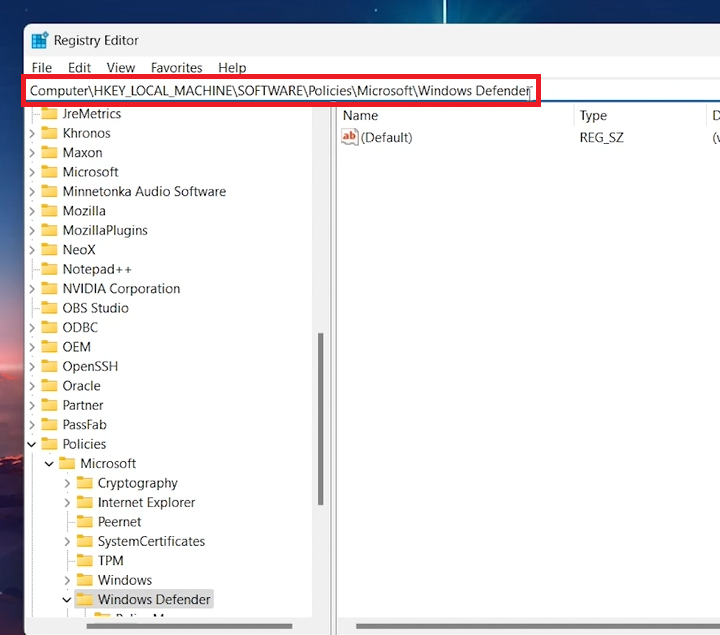The height and width of the screenshot is (635, 720).
Task: Select the (Default) value name
Action: 386,137
